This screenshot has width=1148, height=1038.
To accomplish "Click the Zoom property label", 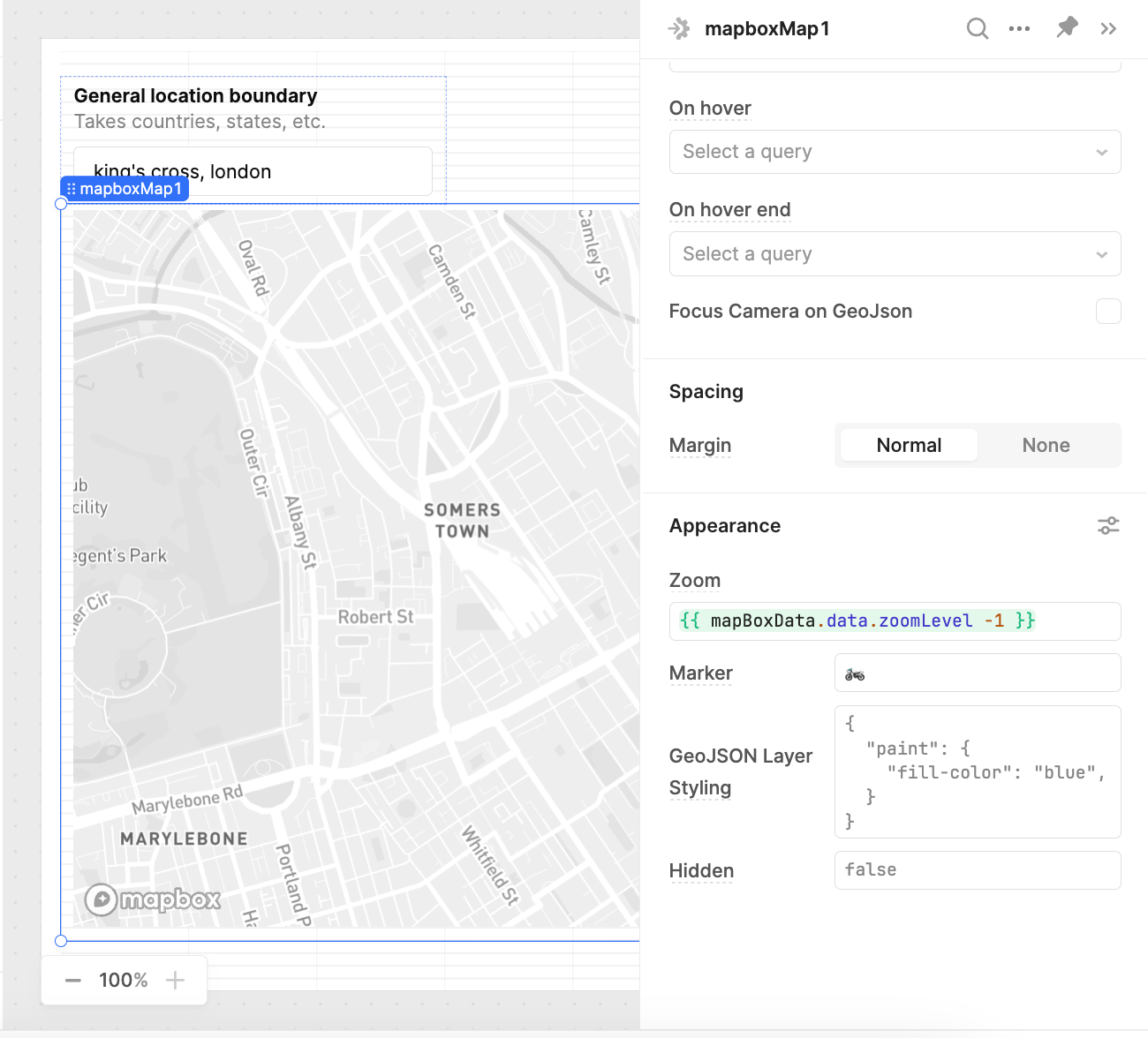I will coord(695,581).
